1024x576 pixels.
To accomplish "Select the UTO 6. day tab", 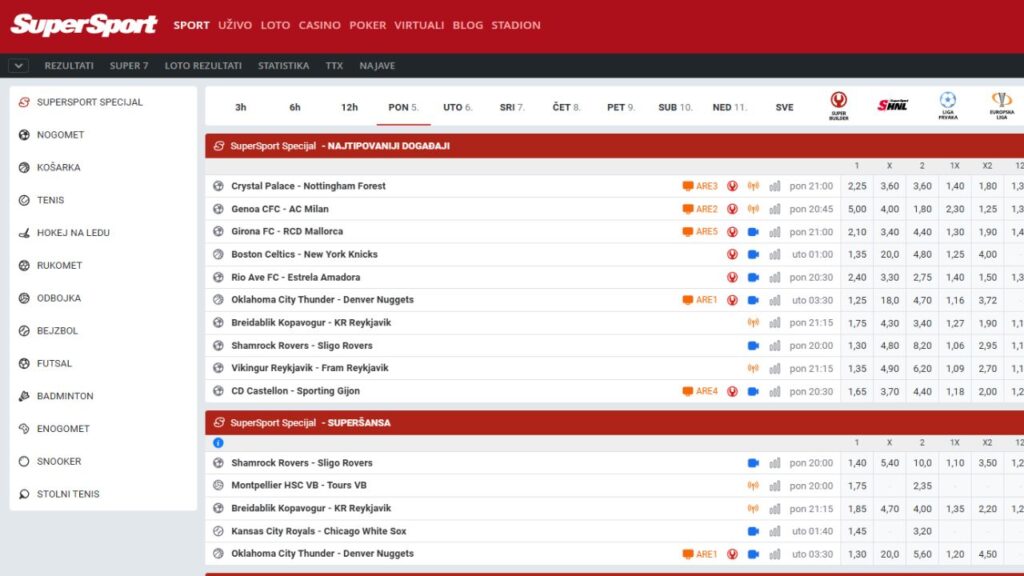I will [x=457, y=107].
